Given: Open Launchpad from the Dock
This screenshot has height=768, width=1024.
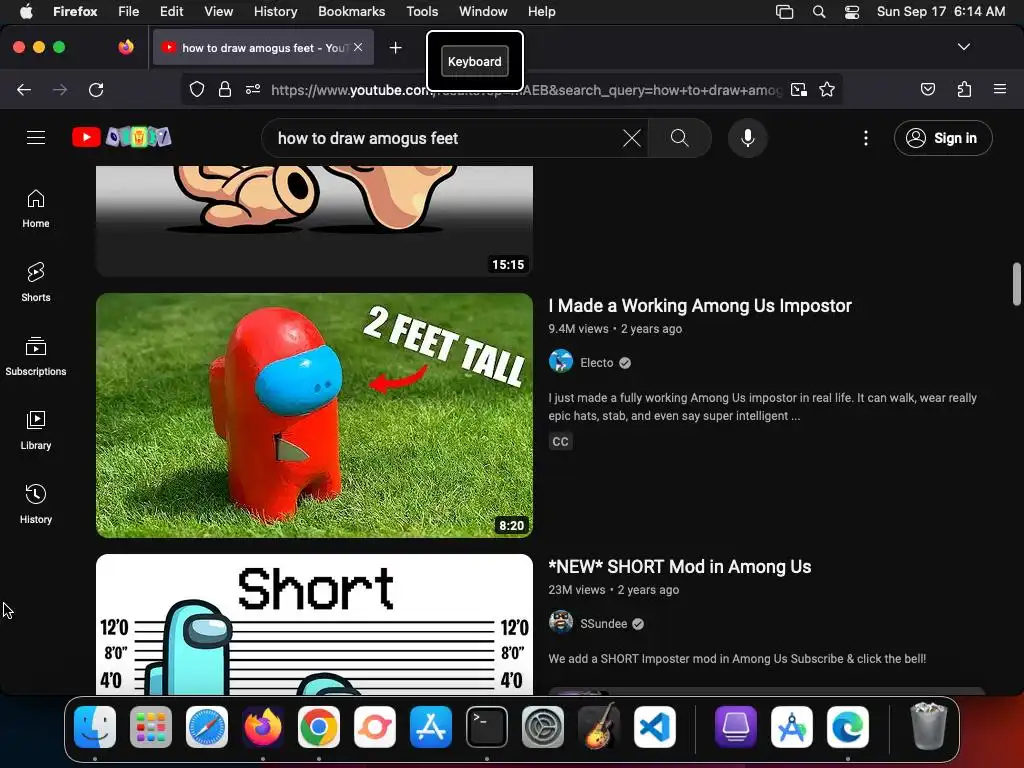Looking at the screenshot, I should point(151,727).
